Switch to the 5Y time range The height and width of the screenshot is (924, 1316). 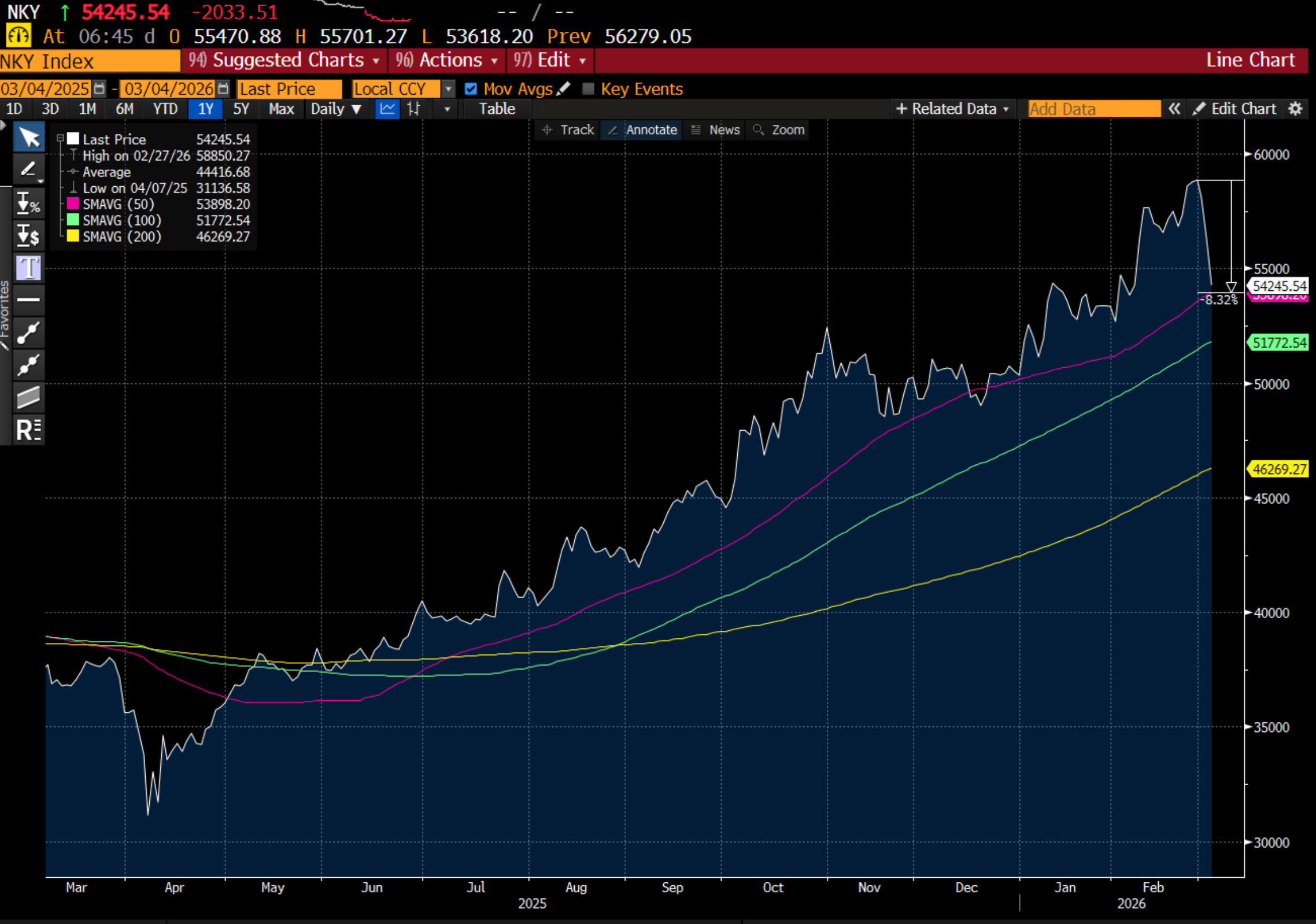tap(241, 109)
